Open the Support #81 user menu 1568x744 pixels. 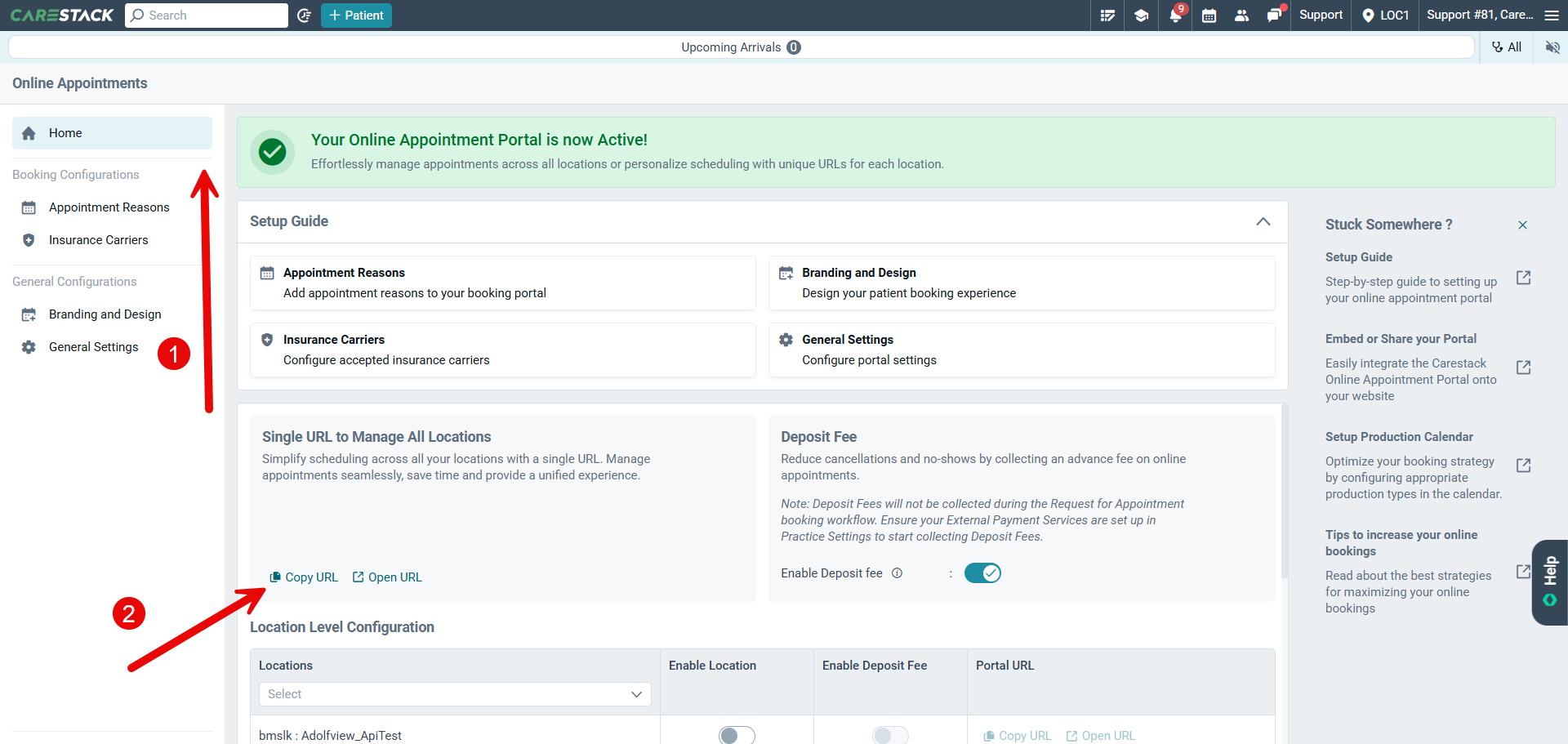(x=1480, y=16)
